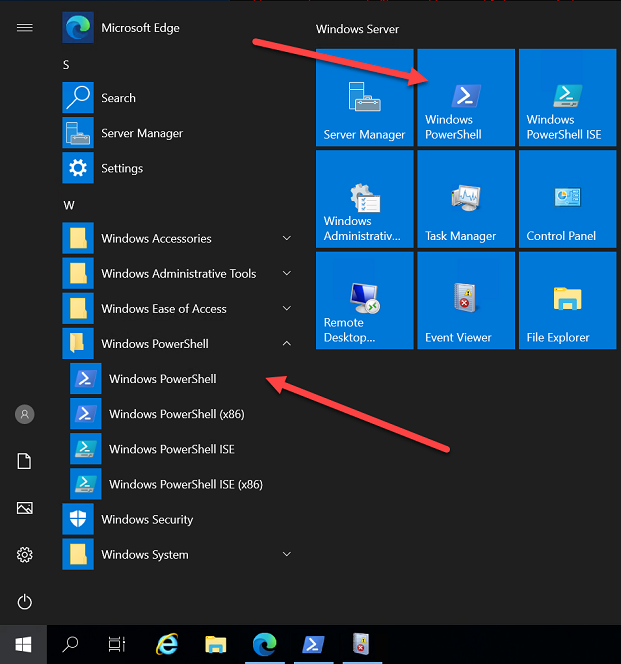
Task: Click the Windows Administrative Tools folder icon
Action: click(78, 273)
